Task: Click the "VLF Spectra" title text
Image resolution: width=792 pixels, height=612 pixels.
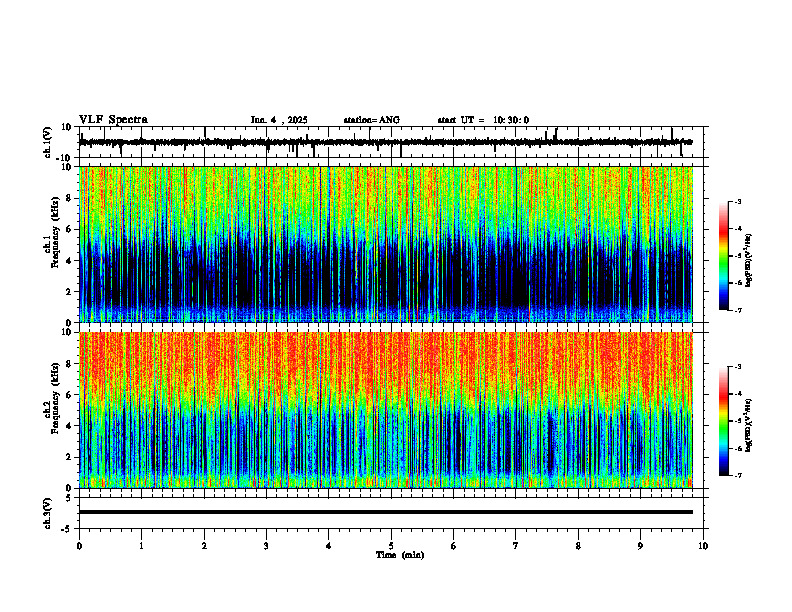Action: (x=113, y=120)
